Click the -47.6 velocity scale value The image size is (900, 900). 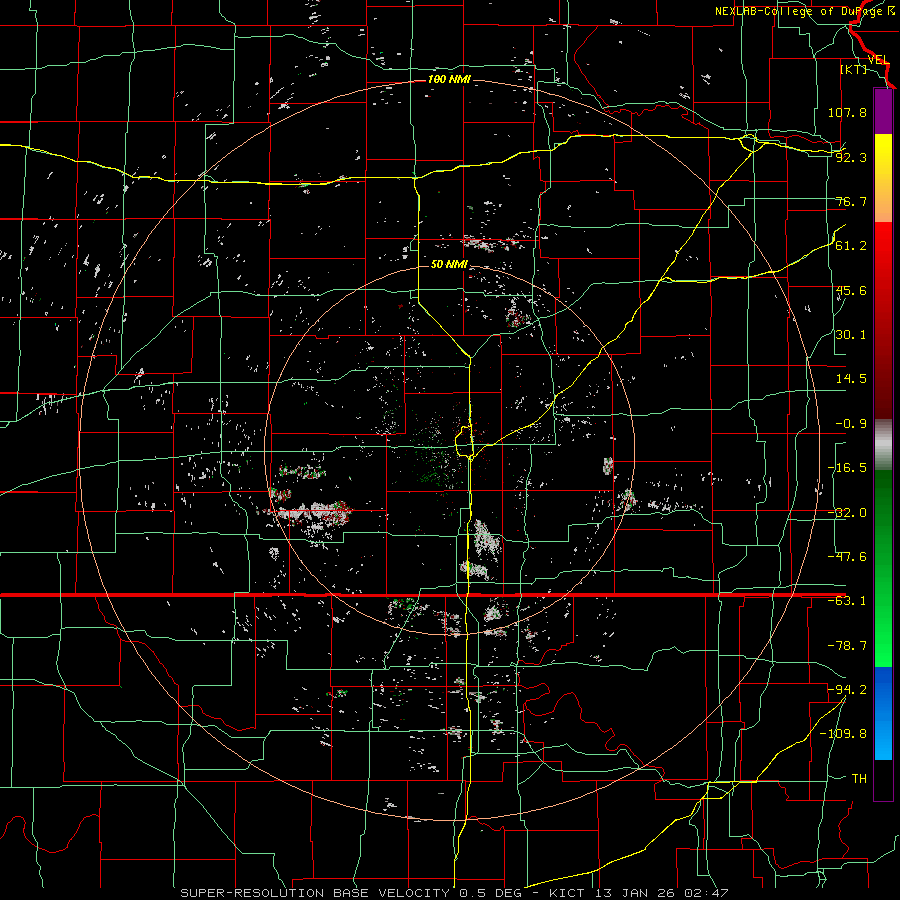click(847, 557)
